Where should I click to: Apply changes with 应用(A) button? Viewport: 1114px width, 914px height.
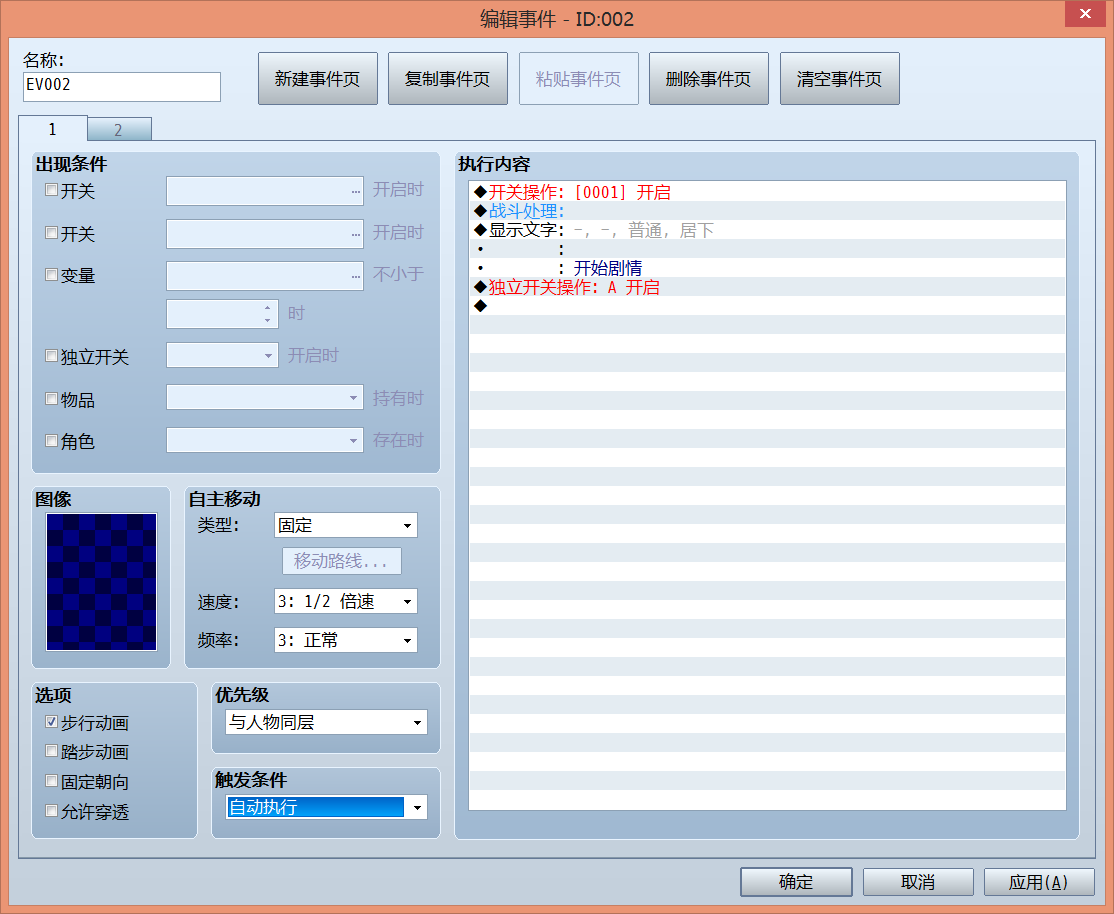1039,882
